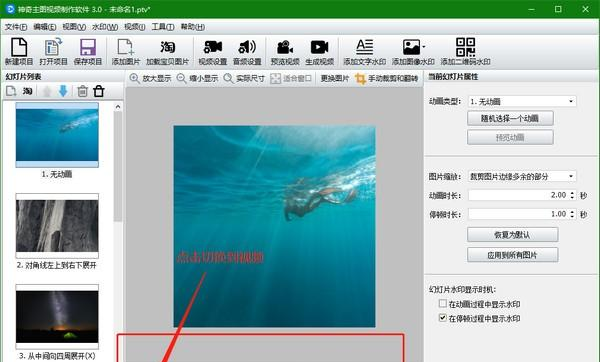600x362 pixels.
Task: Expand the 动画类型 animation type dropdown
Action: coord(571,101)
